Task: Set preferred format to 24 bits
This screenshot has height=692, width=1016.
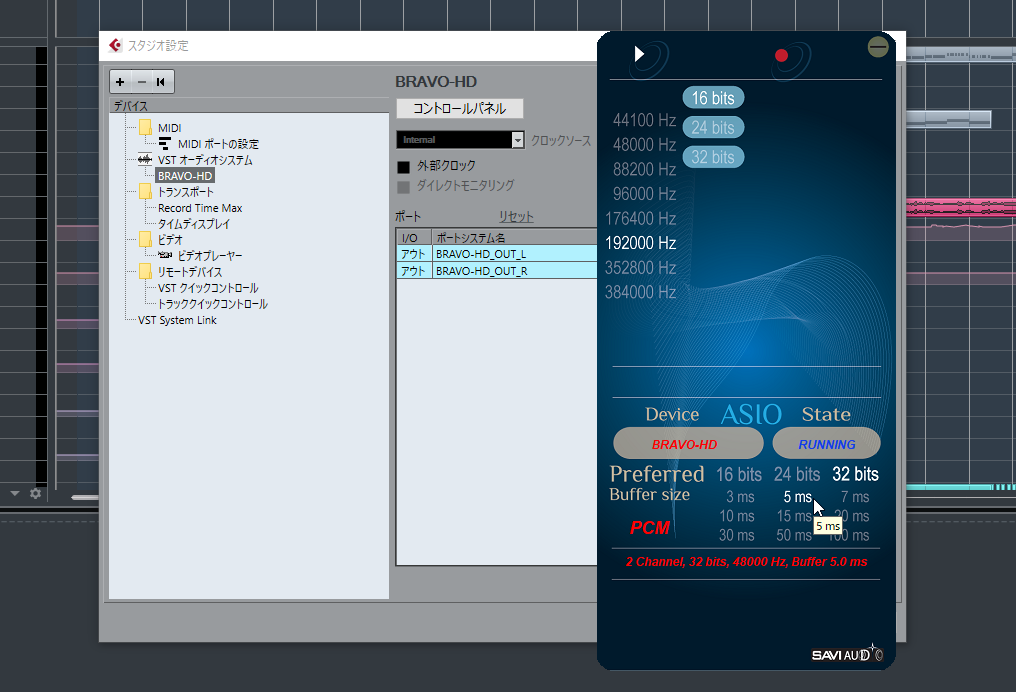Action: pyautogui.click(x=797, y=474)
